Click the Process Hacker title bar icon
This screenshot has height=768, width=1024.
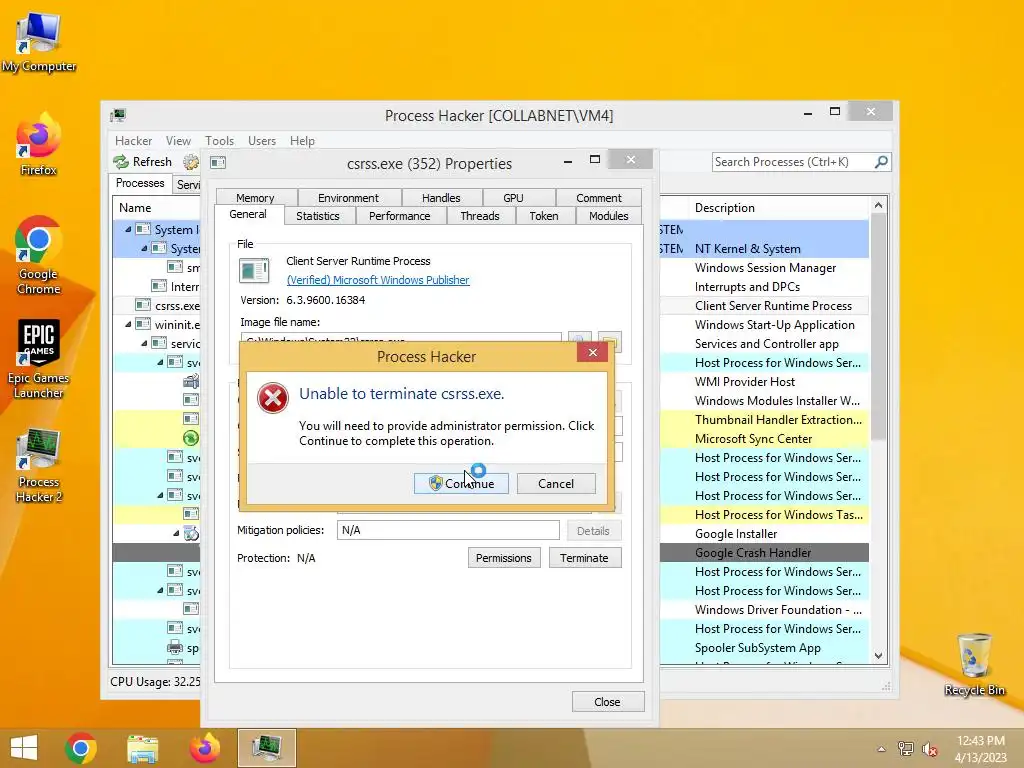point(118,116)
